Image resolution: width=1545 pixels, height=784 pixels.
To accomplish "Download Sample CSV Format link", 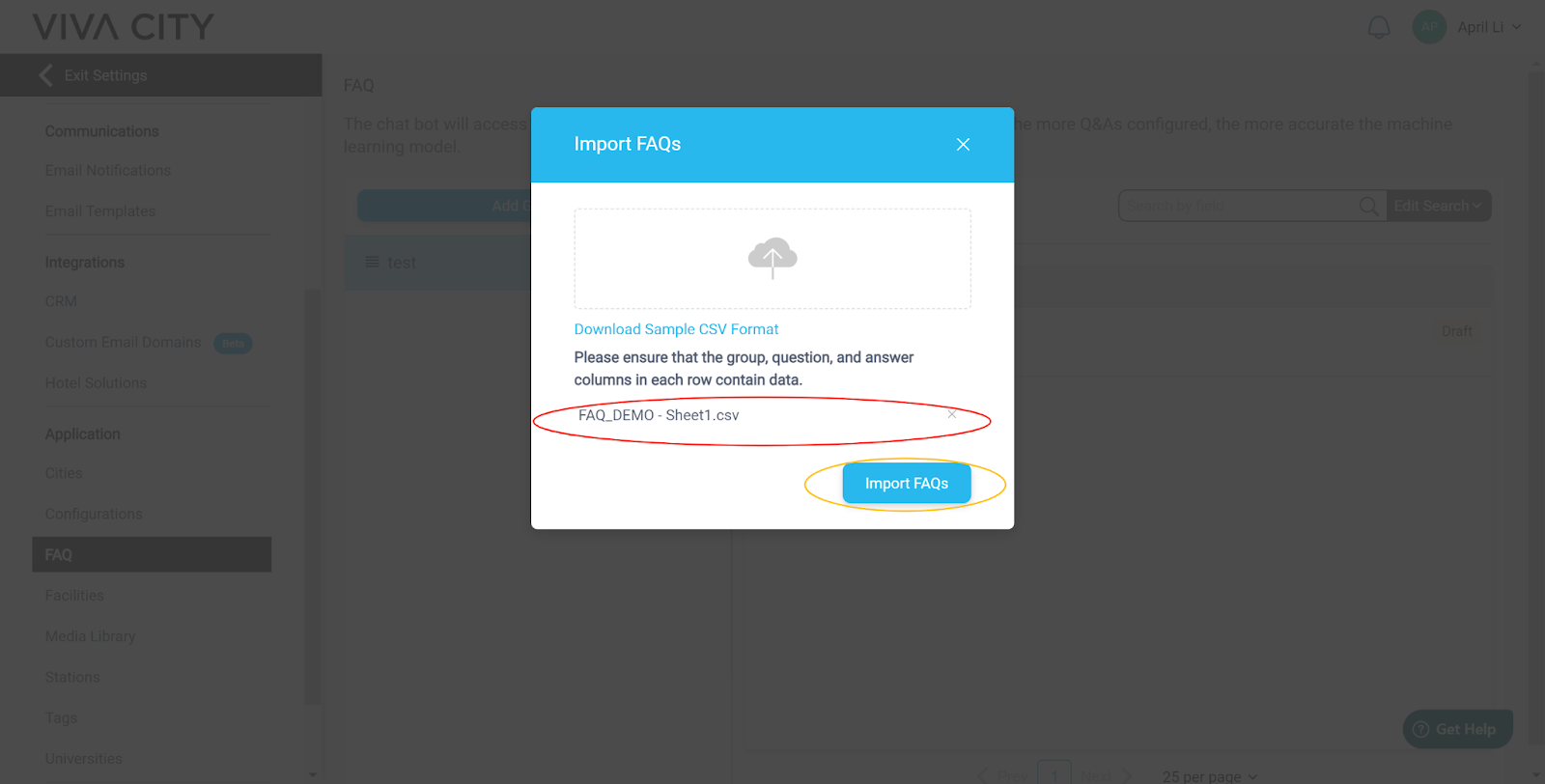I will (x=676, y=329).
